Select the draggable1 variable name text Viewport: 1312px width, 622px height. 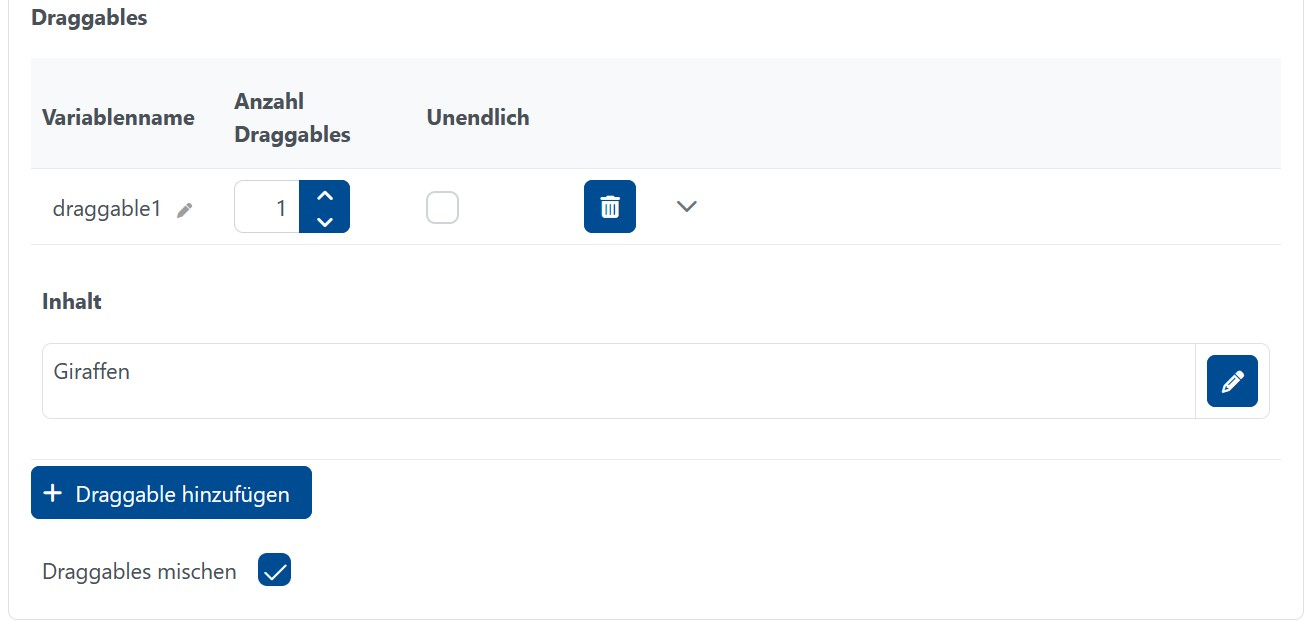(x=106, y=209)
